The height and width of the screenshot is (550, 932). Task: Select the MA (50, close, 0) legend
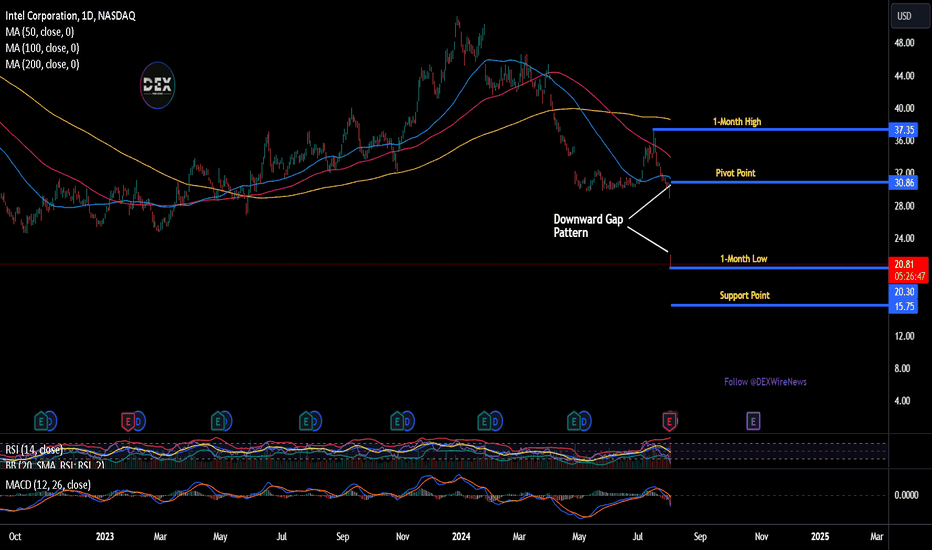[40, 32]
